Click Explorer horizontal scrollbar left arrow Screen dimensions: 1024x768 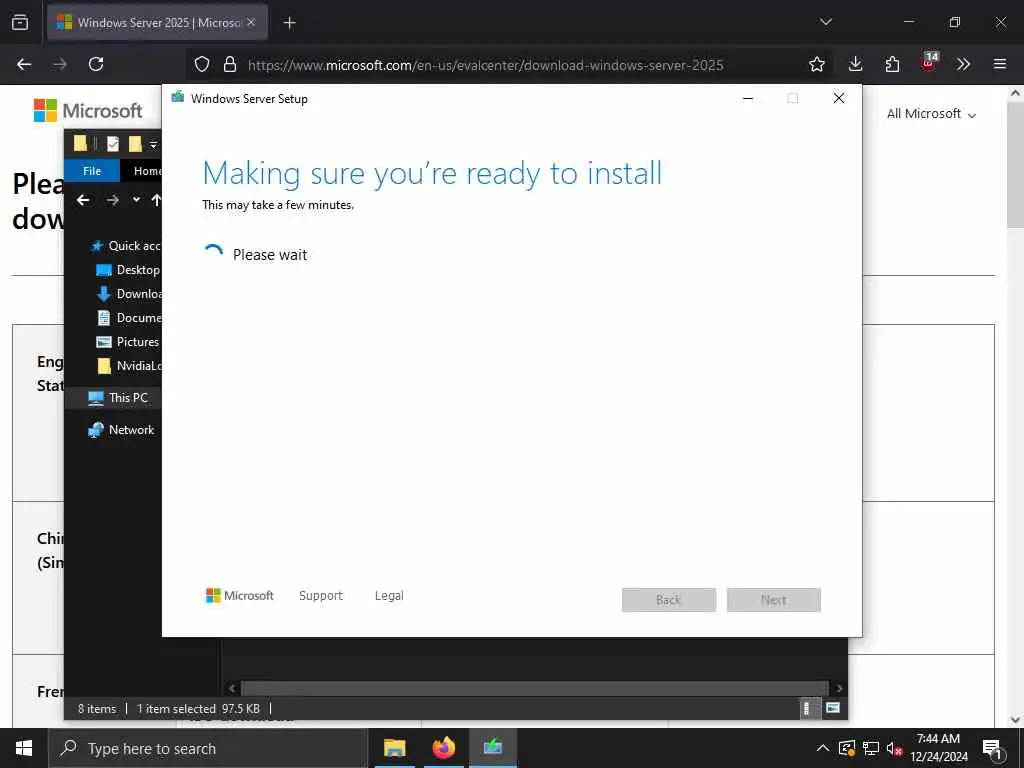(232, 688)
